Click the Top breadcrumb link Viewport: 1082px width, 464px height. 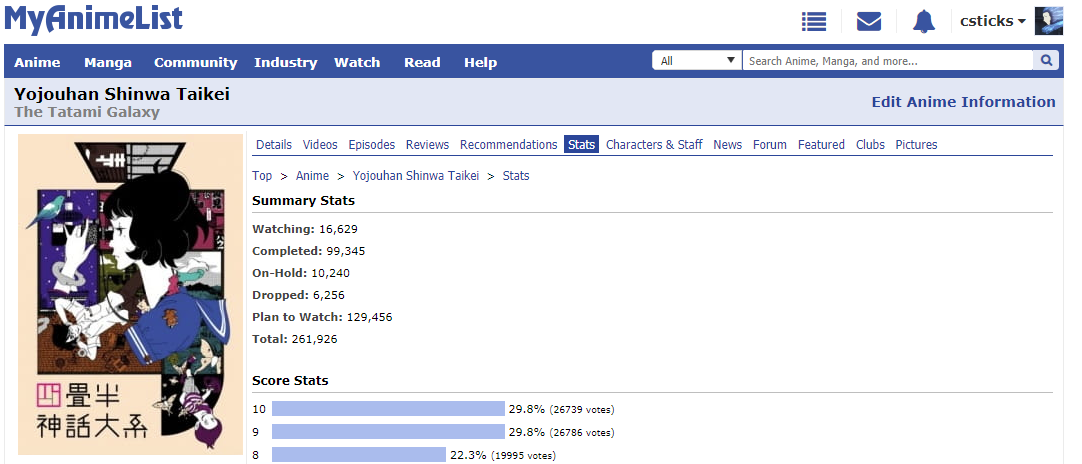tap(262, 175)
